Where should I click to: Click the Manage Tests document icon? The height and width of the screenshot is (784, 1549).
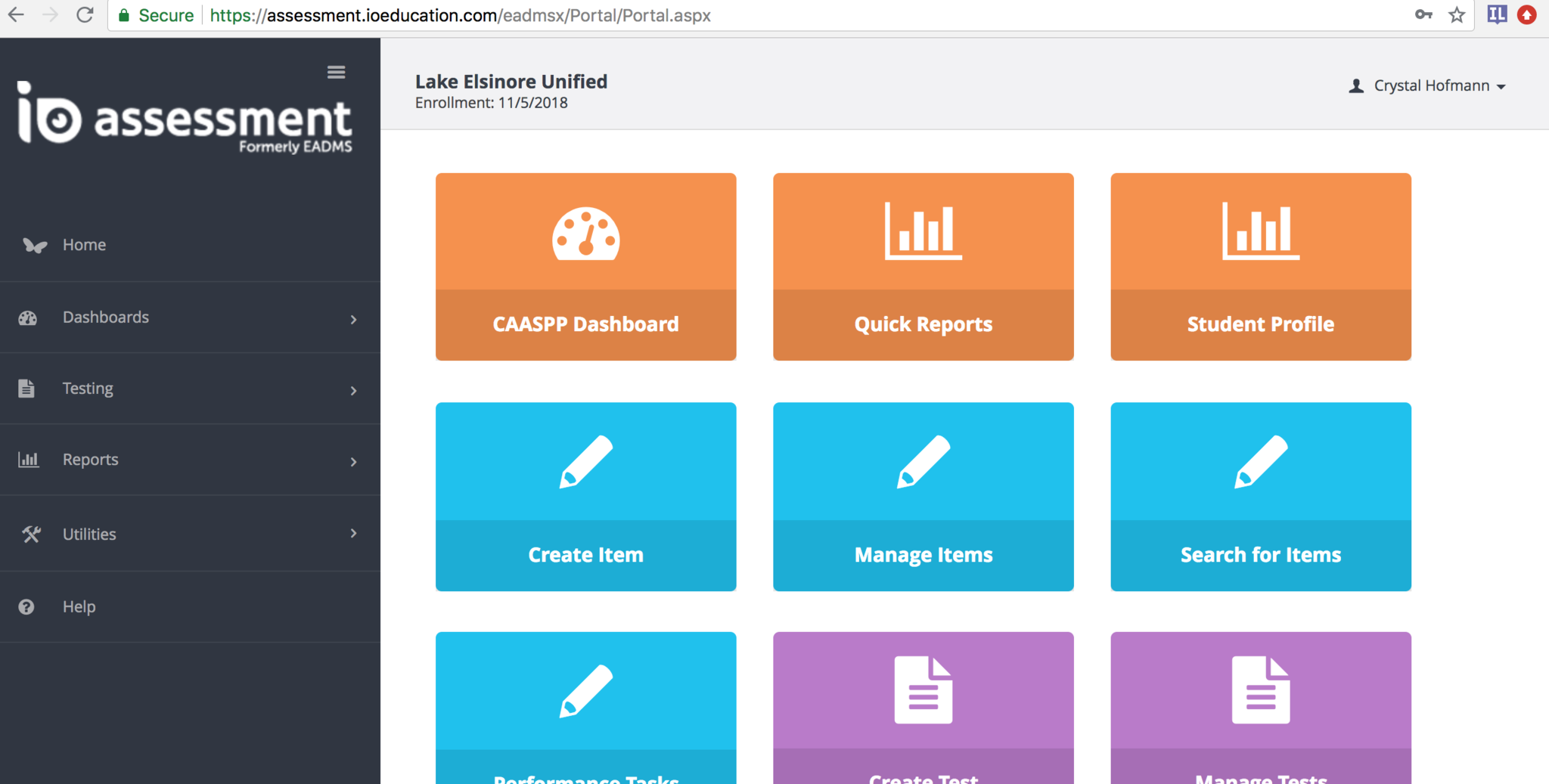1260,689
